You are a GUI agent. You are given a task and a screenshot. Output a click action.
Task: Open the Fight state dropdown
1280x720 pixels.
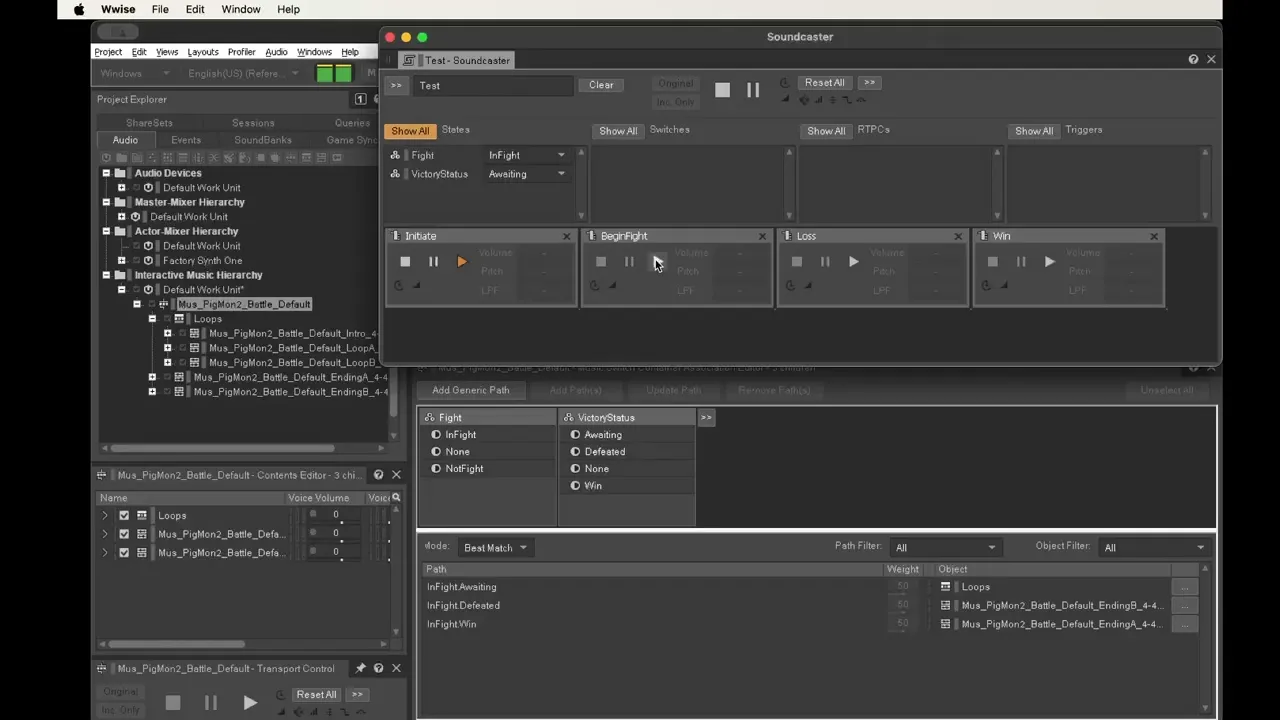click(x=527, y=155)
